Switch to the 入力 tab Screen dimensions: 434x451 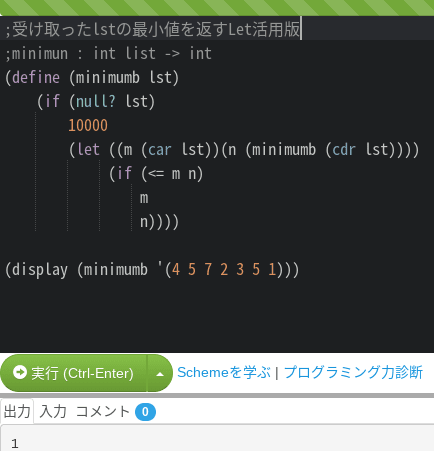53,412
